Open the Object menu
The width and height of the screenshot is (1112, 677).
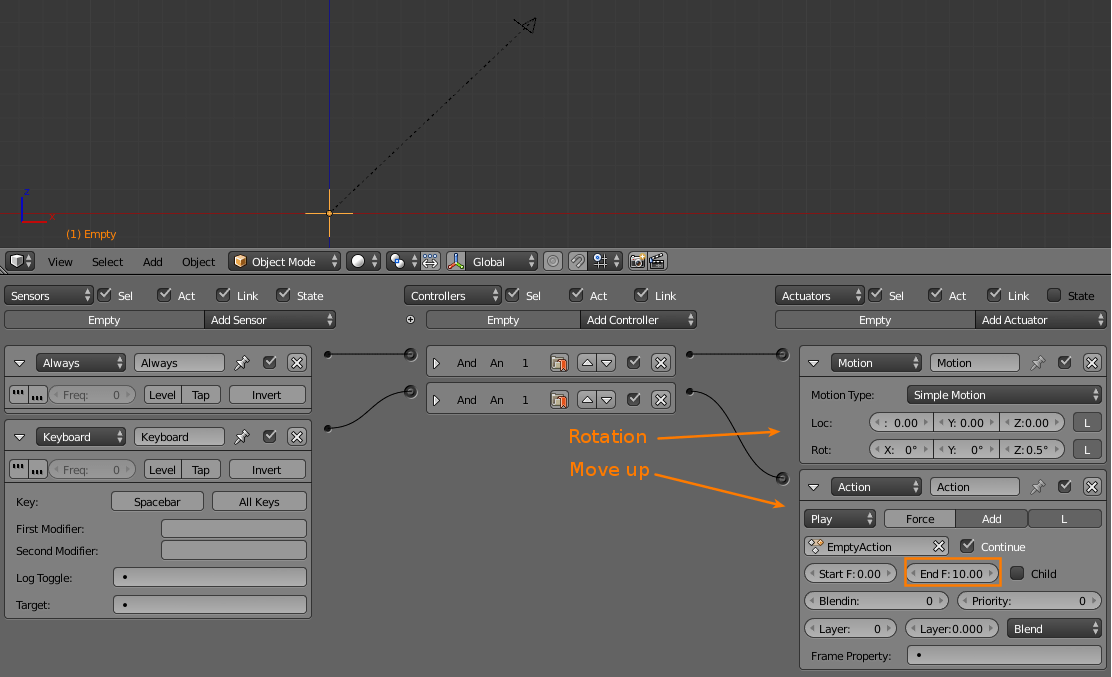pos(198,261)
